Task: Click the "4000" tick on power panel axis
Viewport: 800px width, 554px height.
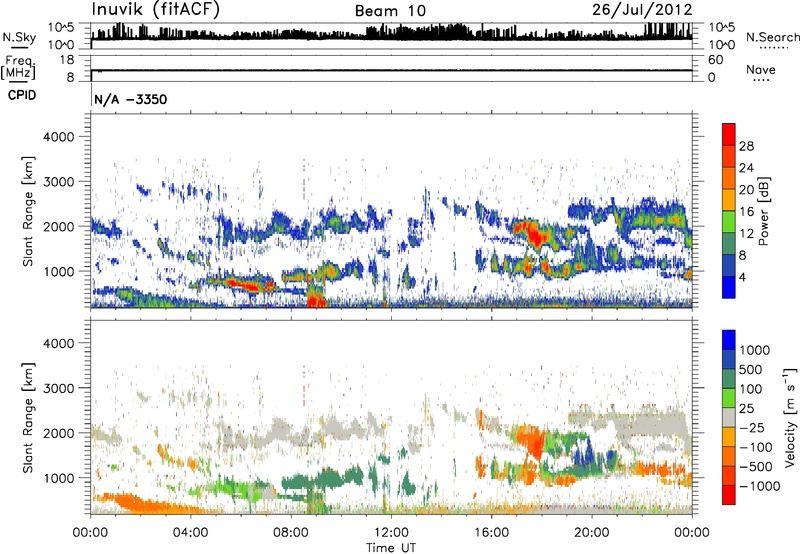Action: coord(58,137)
